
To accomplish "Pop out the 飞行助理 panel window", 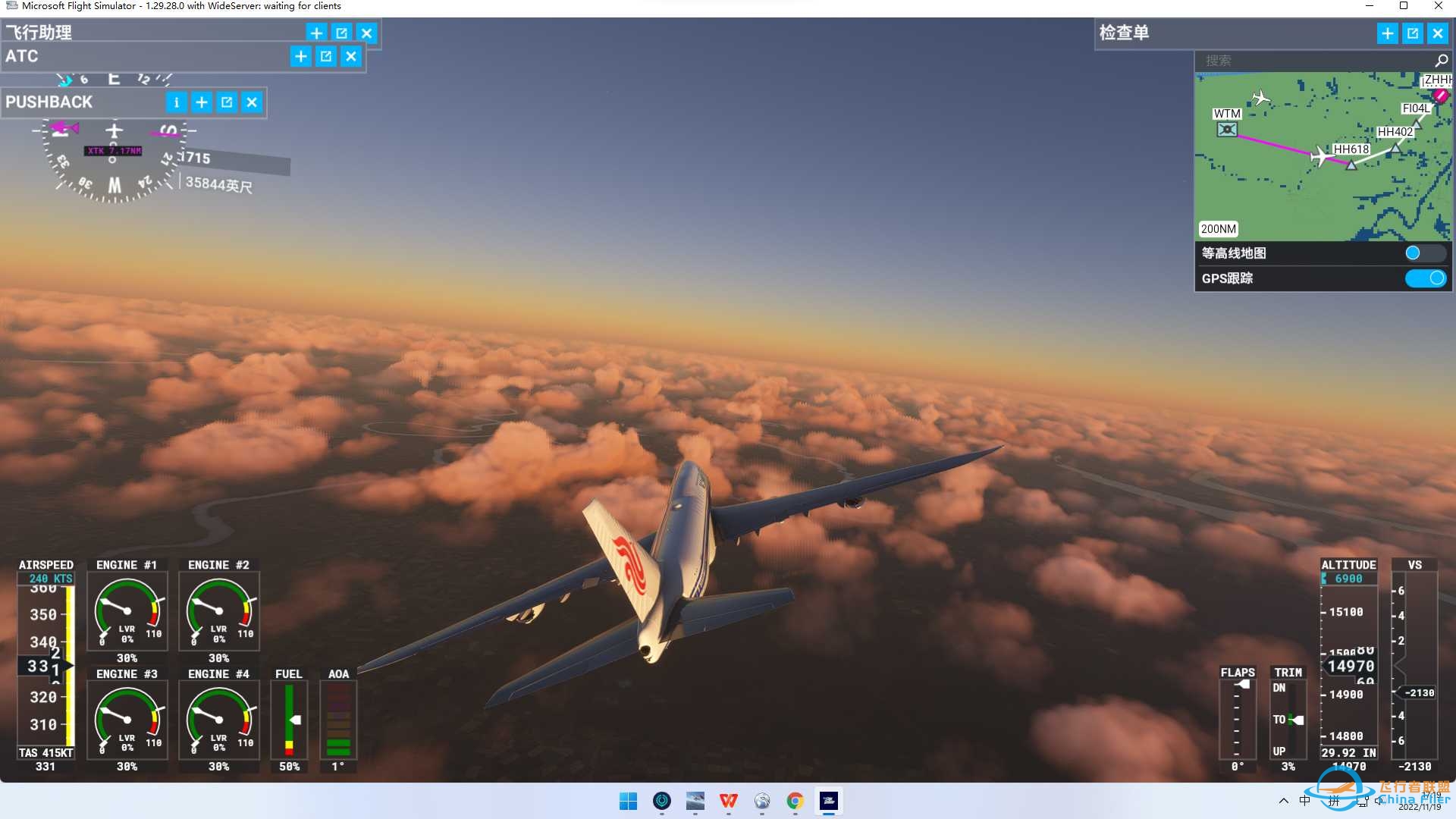I will tap(341, 33).
